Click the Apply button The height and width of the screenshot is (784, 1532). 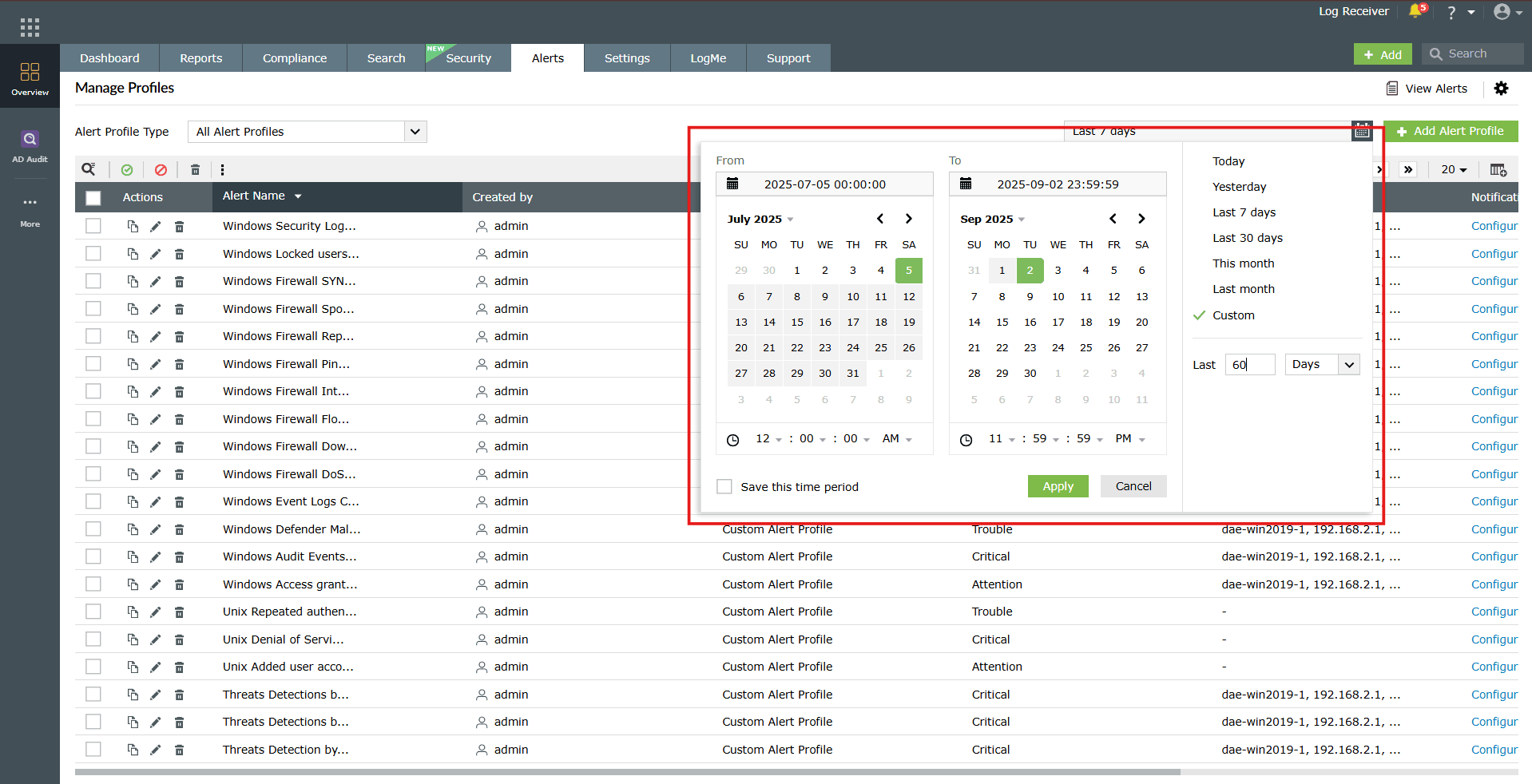pos(1058,486)
